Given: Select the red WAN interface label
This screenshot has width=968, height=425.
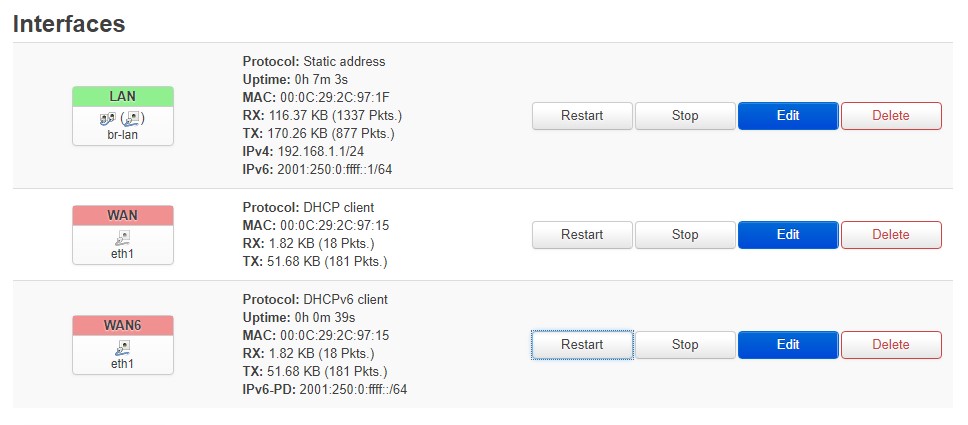Looking at the screenshot, I should 122,215.
